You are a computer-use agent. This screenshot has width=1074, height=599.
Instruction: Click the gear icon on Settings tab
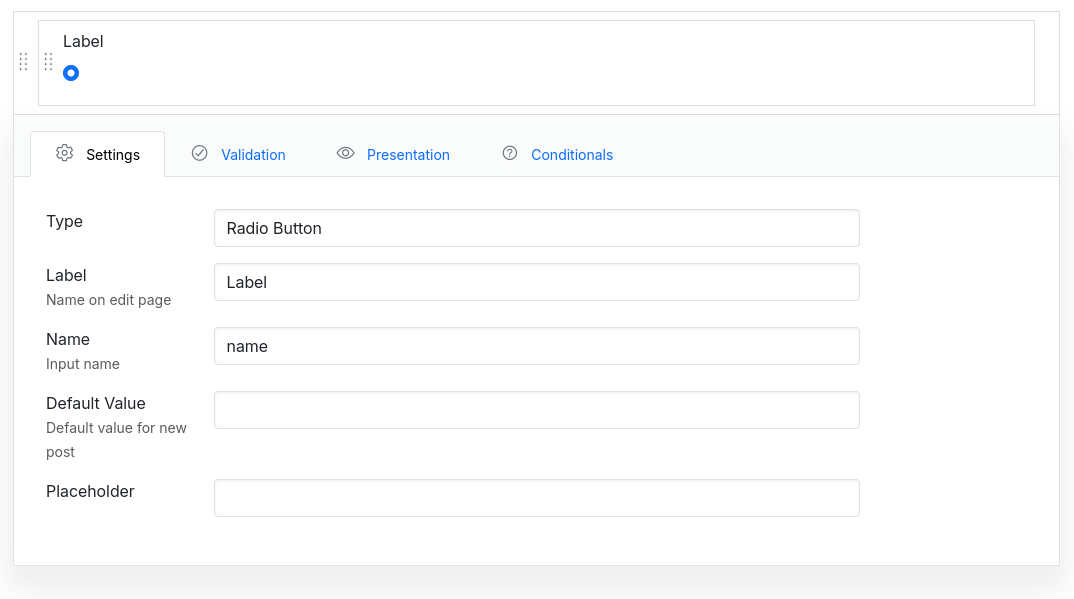click(x=65, y=153)
